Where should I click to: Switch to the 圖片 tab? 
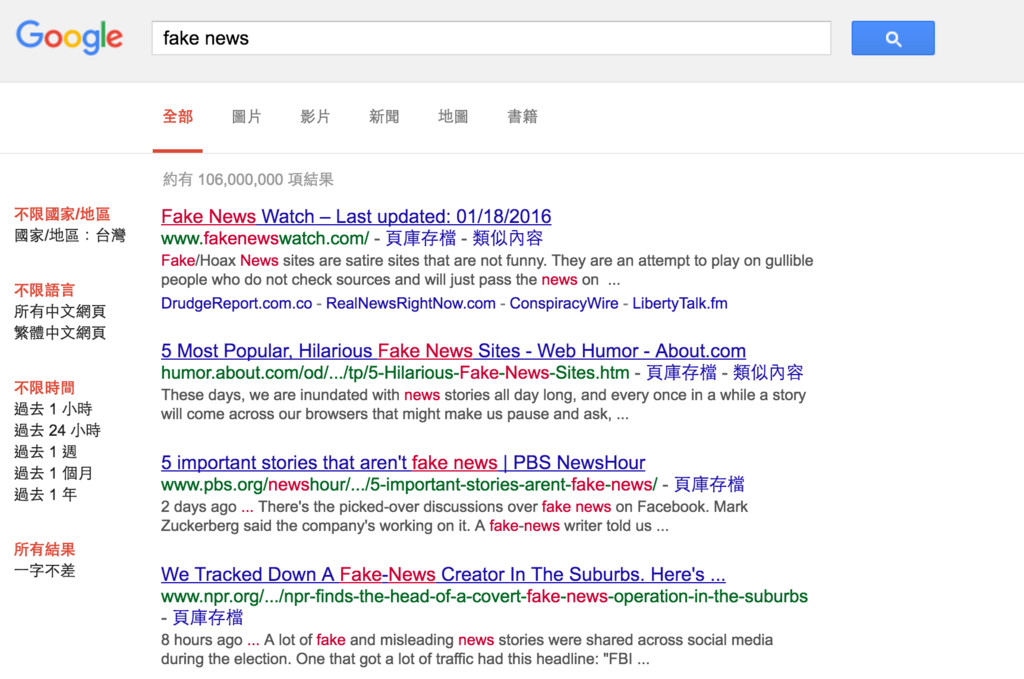pyautogui.click(x=246, y=117)
